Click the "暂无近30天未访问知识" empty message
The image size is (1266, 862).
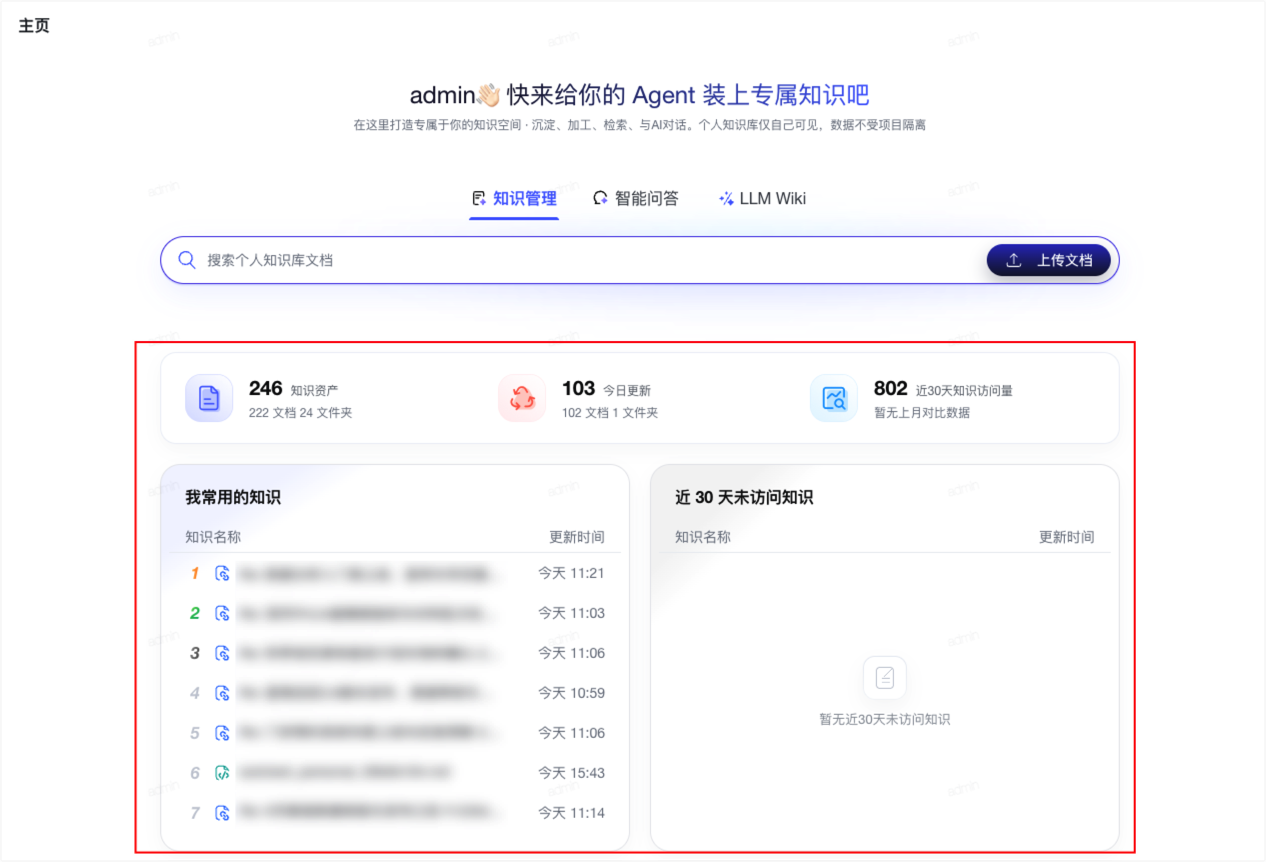[x=885, y=719]
